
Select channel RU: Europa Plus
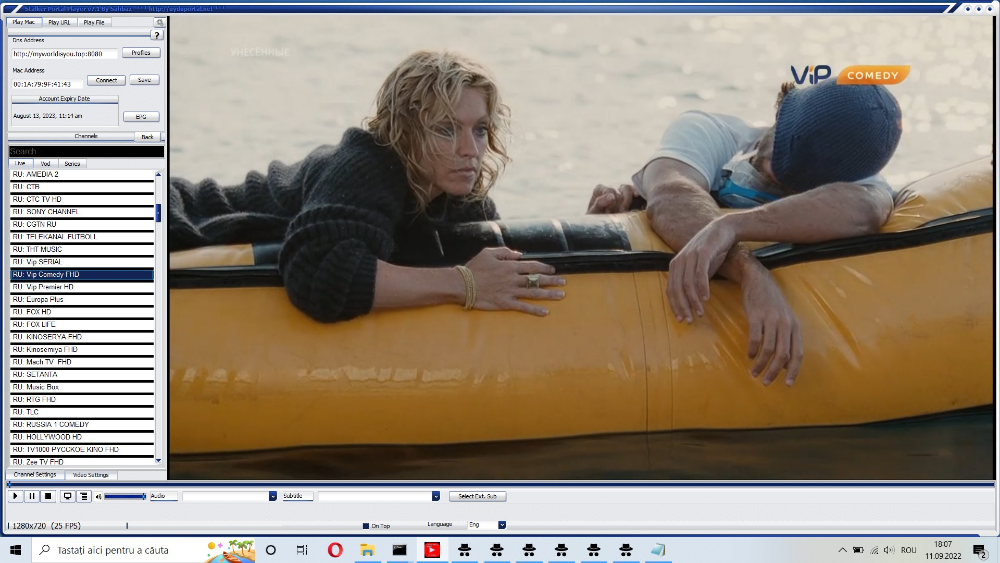(82, 299)
